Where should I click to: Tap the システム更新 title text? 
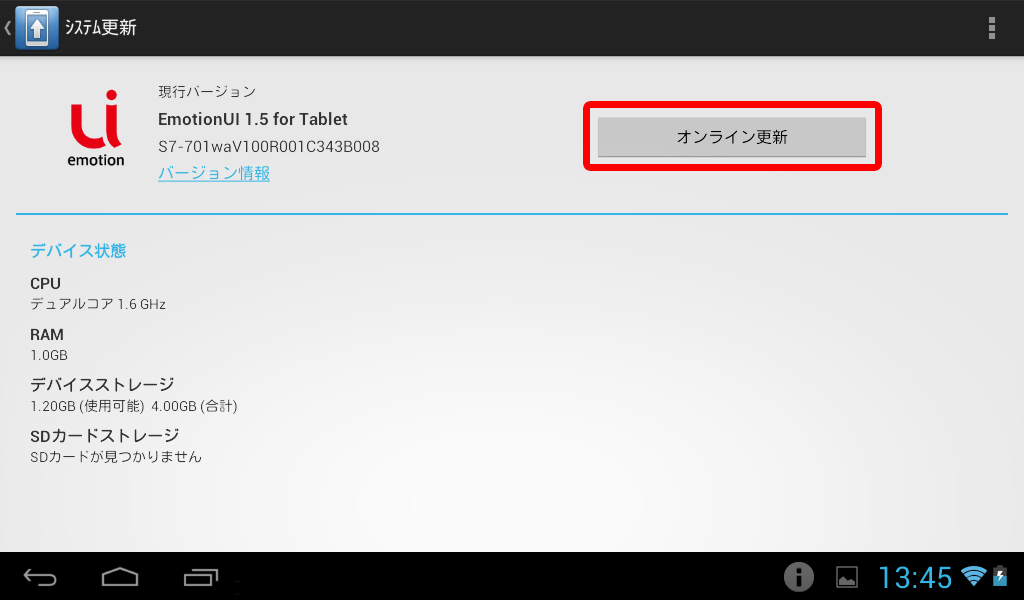pyautogui.click(x=101, y=28)
